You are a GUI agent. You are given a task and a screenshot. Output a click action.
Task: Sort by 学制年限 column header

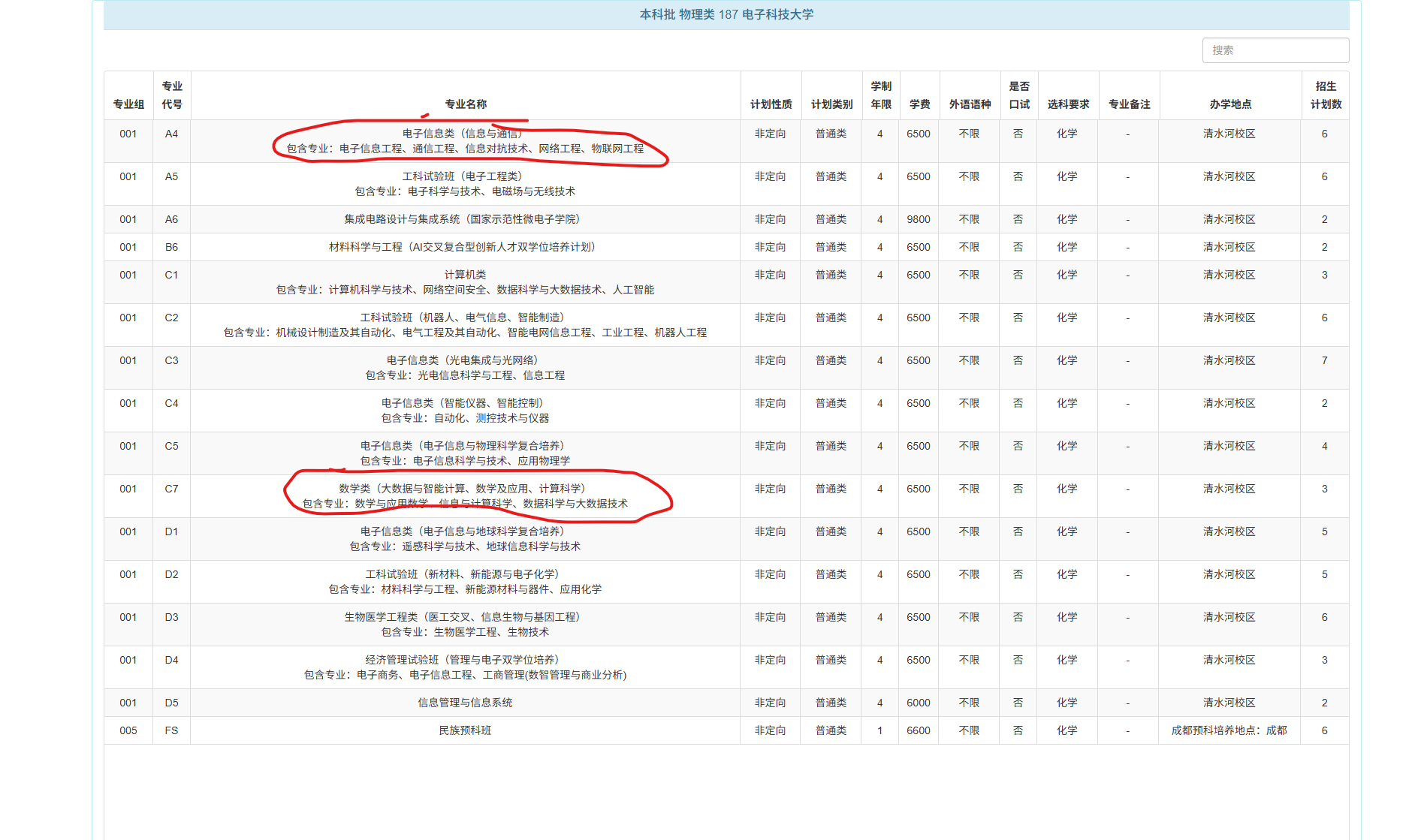pyautogui.click(x=881, y=95)
